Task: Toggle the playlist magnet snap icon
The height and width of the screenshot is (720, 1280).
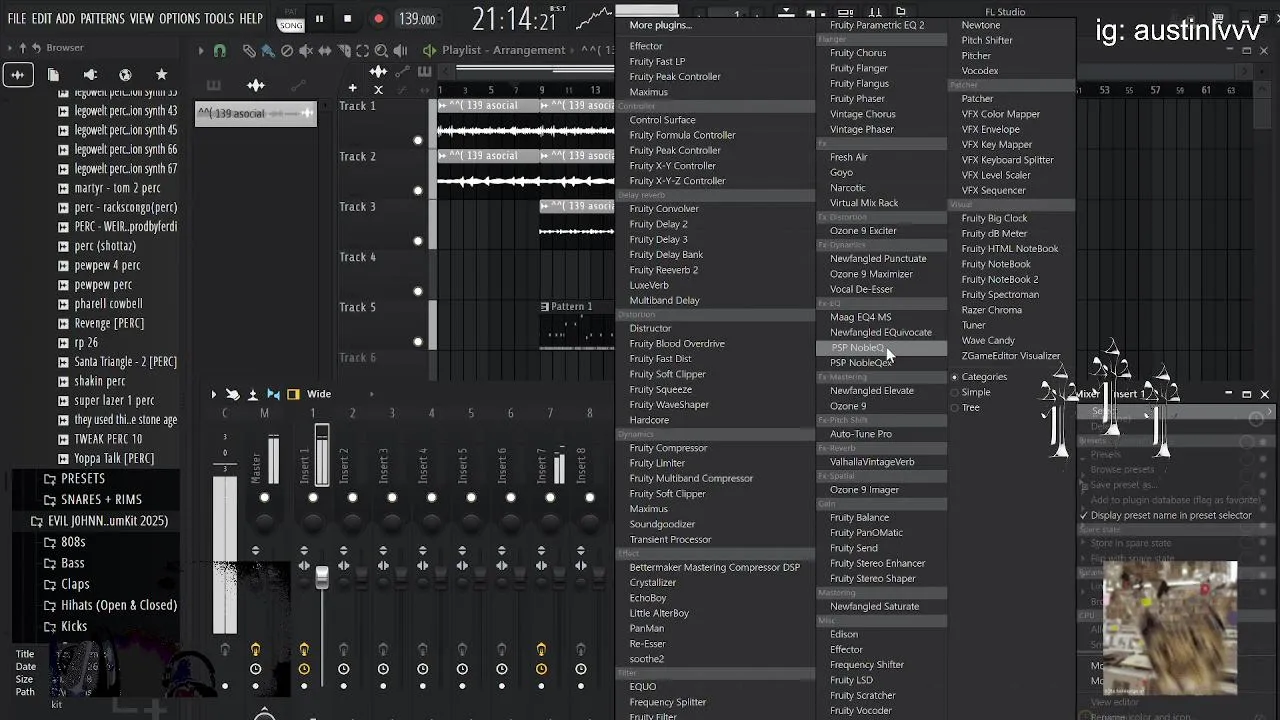Action: (220, 51)
